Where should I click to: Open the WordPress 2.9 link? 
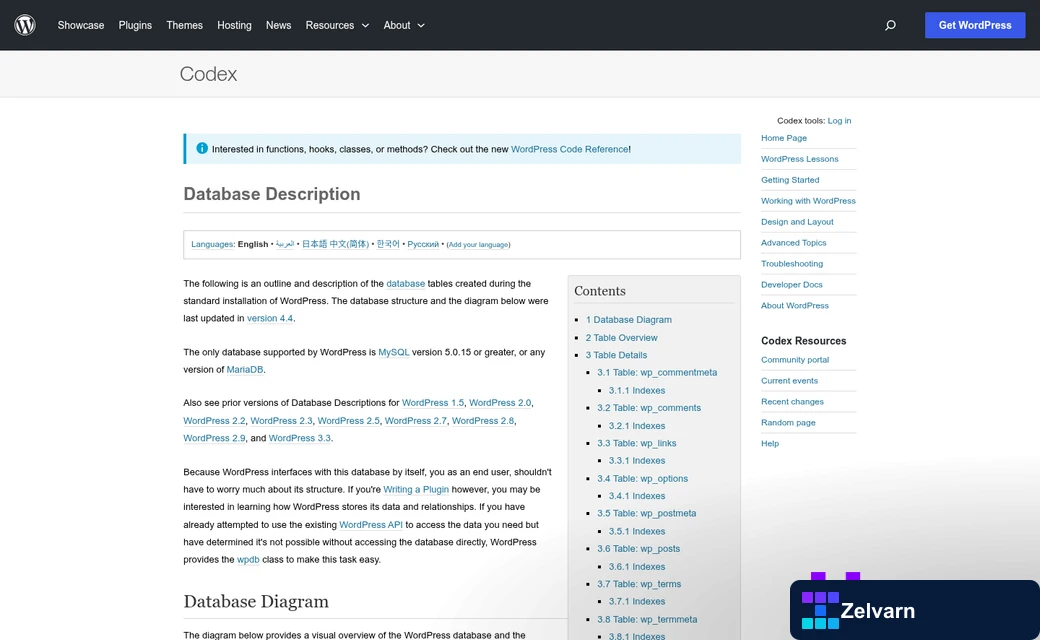[x=214, y=438]
